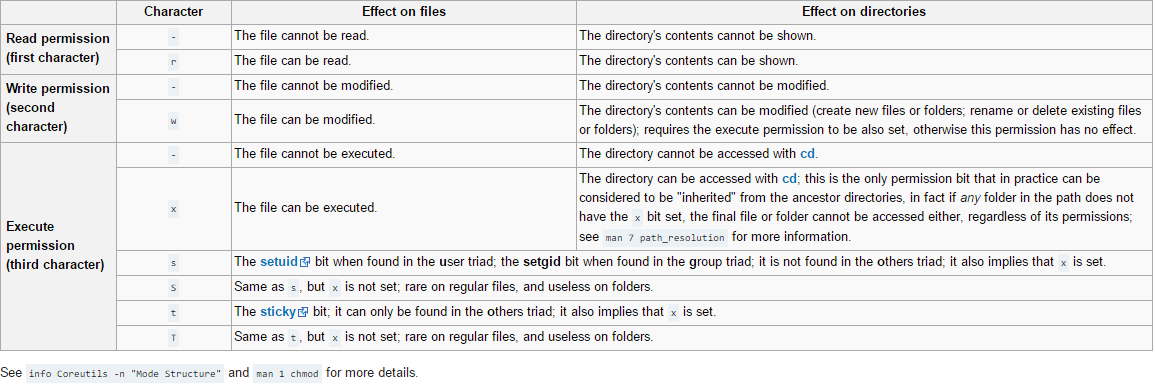Image resolution: width=1155 pixels, height=386 pixels.
Task: Select the 'man 7 path_resolution' code text
Action: click(x=665, y=237)
